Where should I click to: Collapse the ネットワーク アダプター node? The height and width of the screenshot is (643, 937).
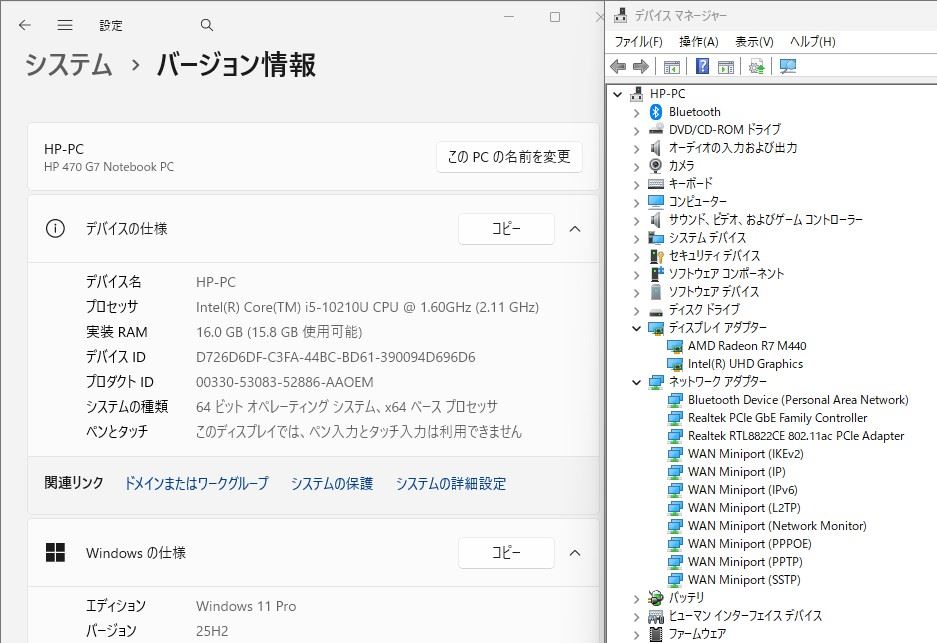pos(636,382)
